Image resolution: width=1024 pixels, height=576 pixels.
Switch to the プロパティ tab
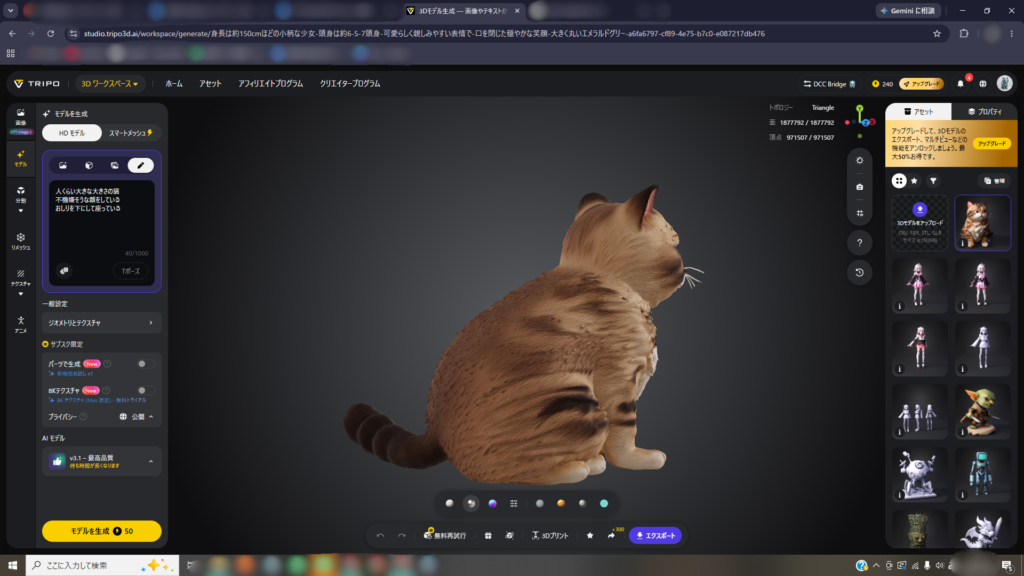[x=984, y=112]
